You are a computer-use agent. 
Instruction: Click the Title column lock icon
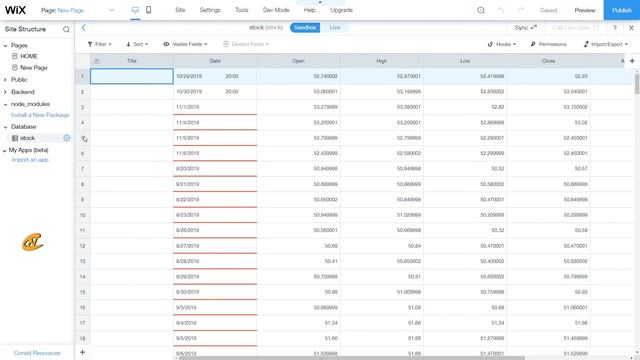[x=97, y=61]
